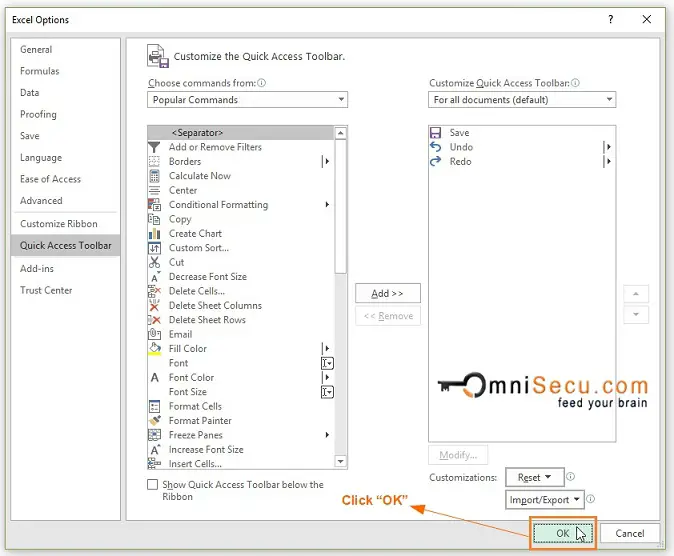Click the Format Painter brush icon
Viewport: 674px width, 556px height.
[154, 421]
